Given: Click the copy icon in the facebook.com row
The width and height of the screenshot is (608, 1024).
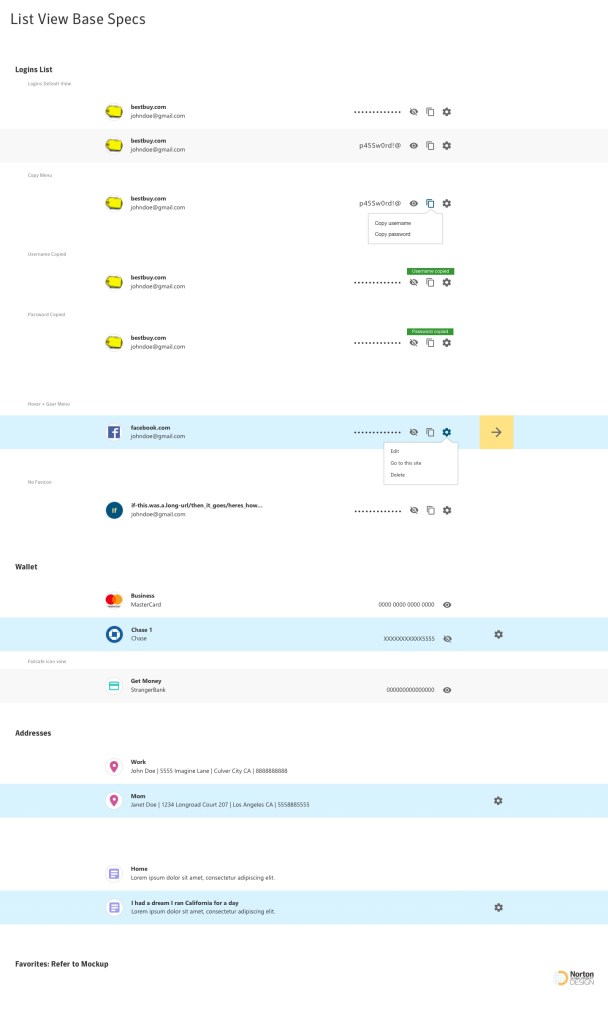Looking at the screenshot, I should pyautogui.click(x=430, y=432).
